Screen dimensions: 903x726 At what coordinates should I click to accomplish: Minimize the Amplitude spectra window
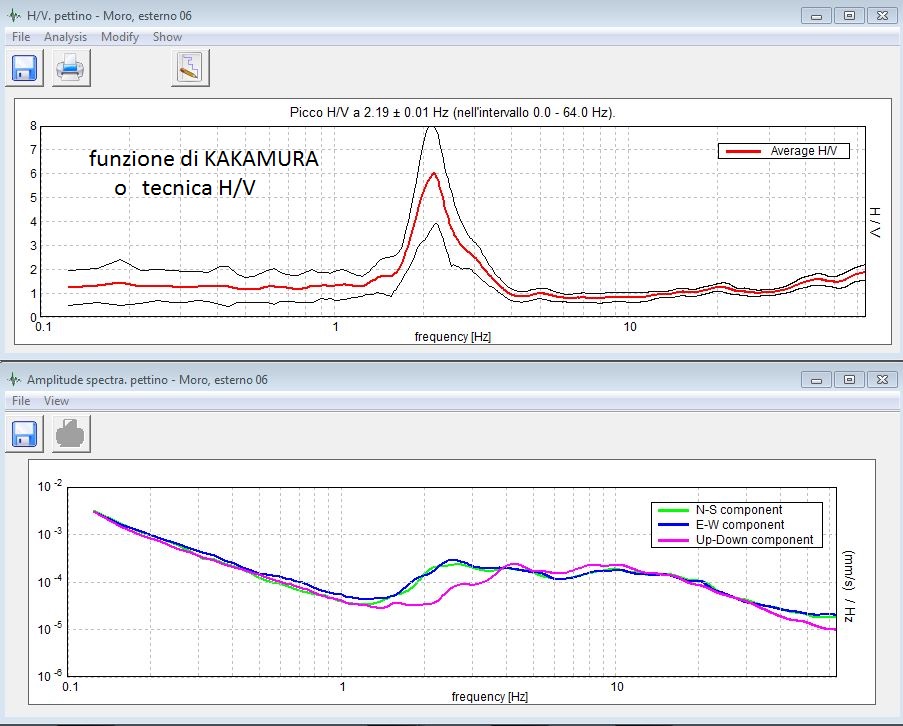[x=816, y=380]
